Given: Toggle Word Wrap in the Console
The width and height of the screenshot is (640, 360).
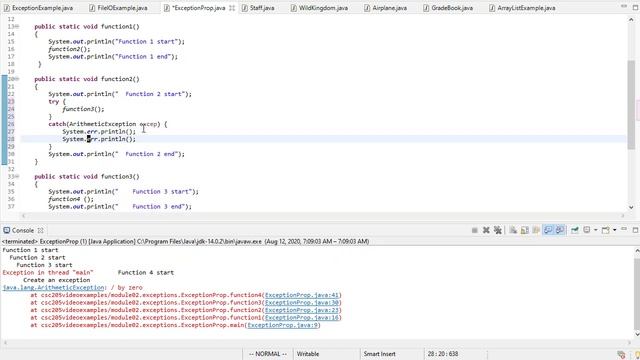Looking at the screenshot, I should (x=536, y=230).
